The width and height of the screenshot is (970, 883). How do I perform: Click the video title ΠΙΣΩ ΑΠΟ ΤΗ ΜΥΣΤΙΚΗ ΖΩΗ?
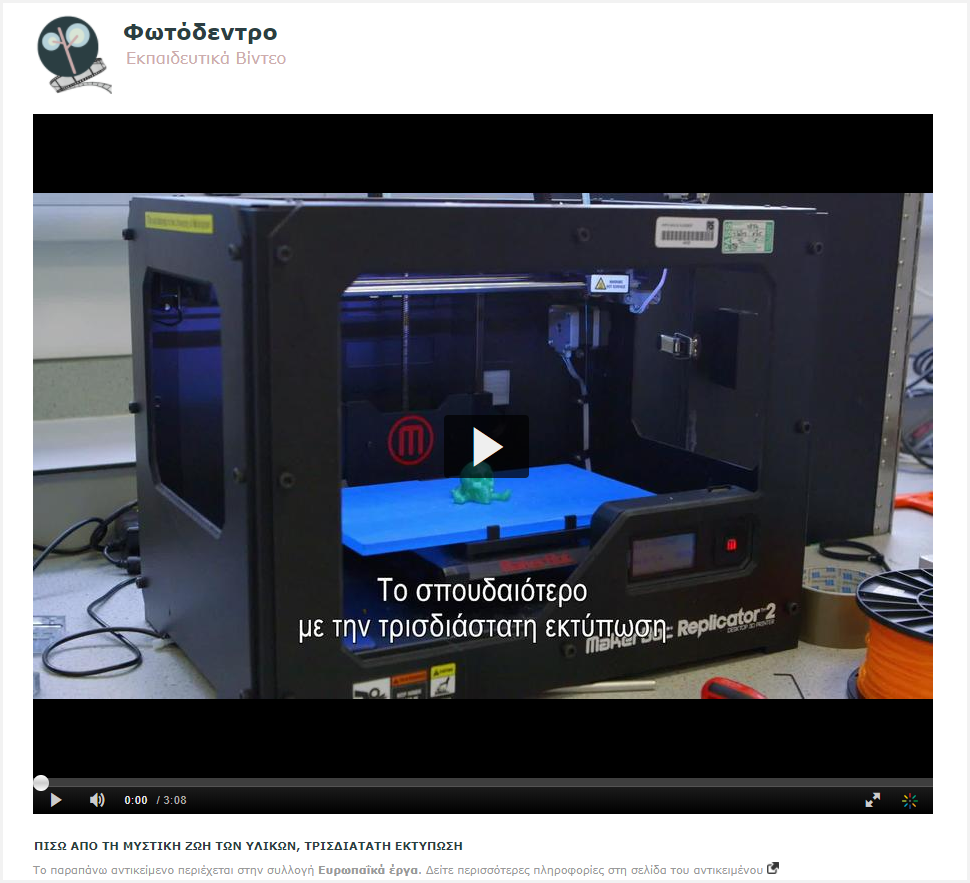248,846
